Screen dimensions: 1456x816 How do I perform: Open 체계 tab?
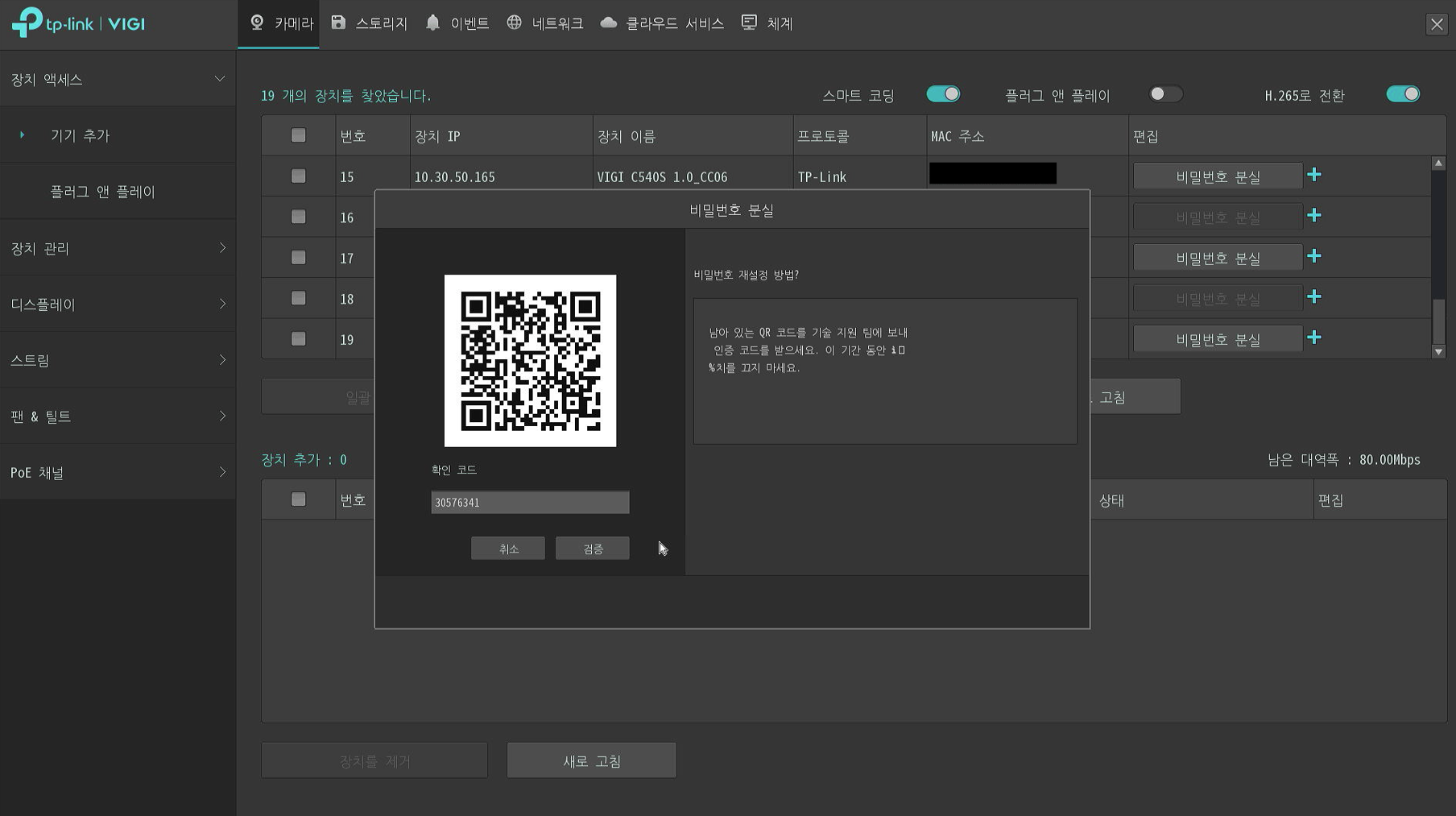767,23
